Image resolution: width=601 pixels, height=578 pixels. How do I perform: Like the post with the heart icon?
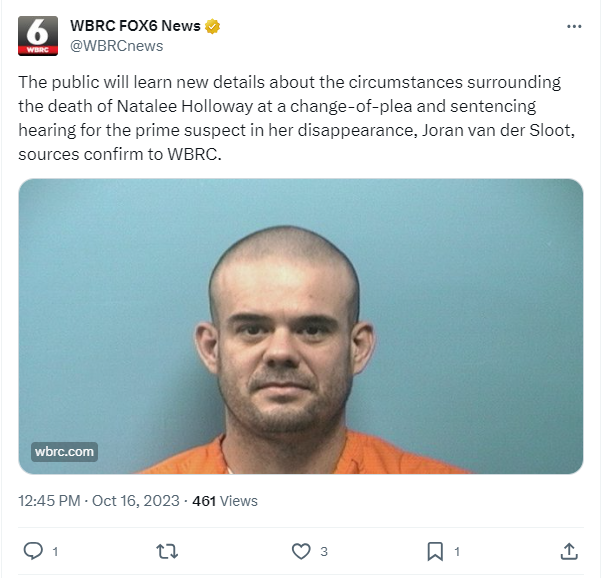(x=301, y=551)
